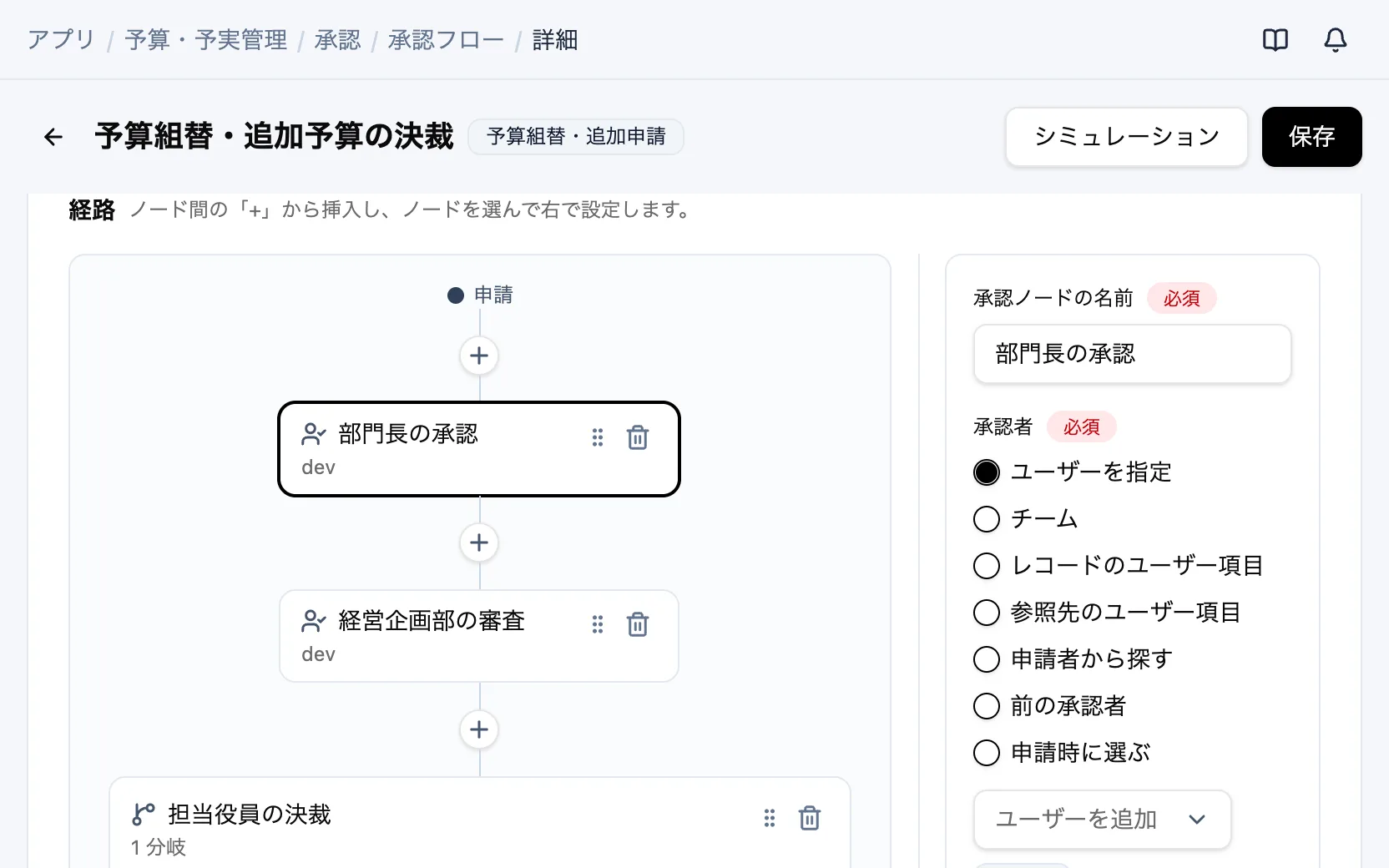Insert a node with plus below 申請

pyautogui.click(x=479, y=356)
